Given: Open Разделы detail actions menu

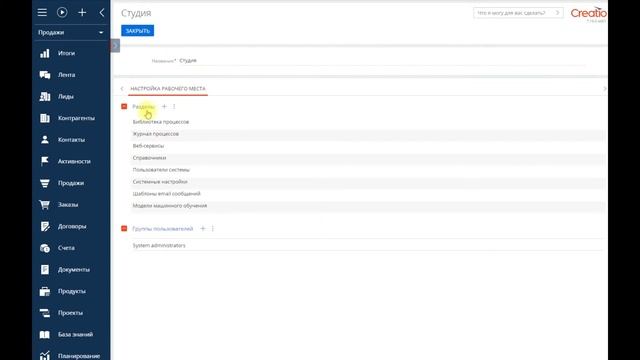Looking at the screenshot, I should point(174,107).
